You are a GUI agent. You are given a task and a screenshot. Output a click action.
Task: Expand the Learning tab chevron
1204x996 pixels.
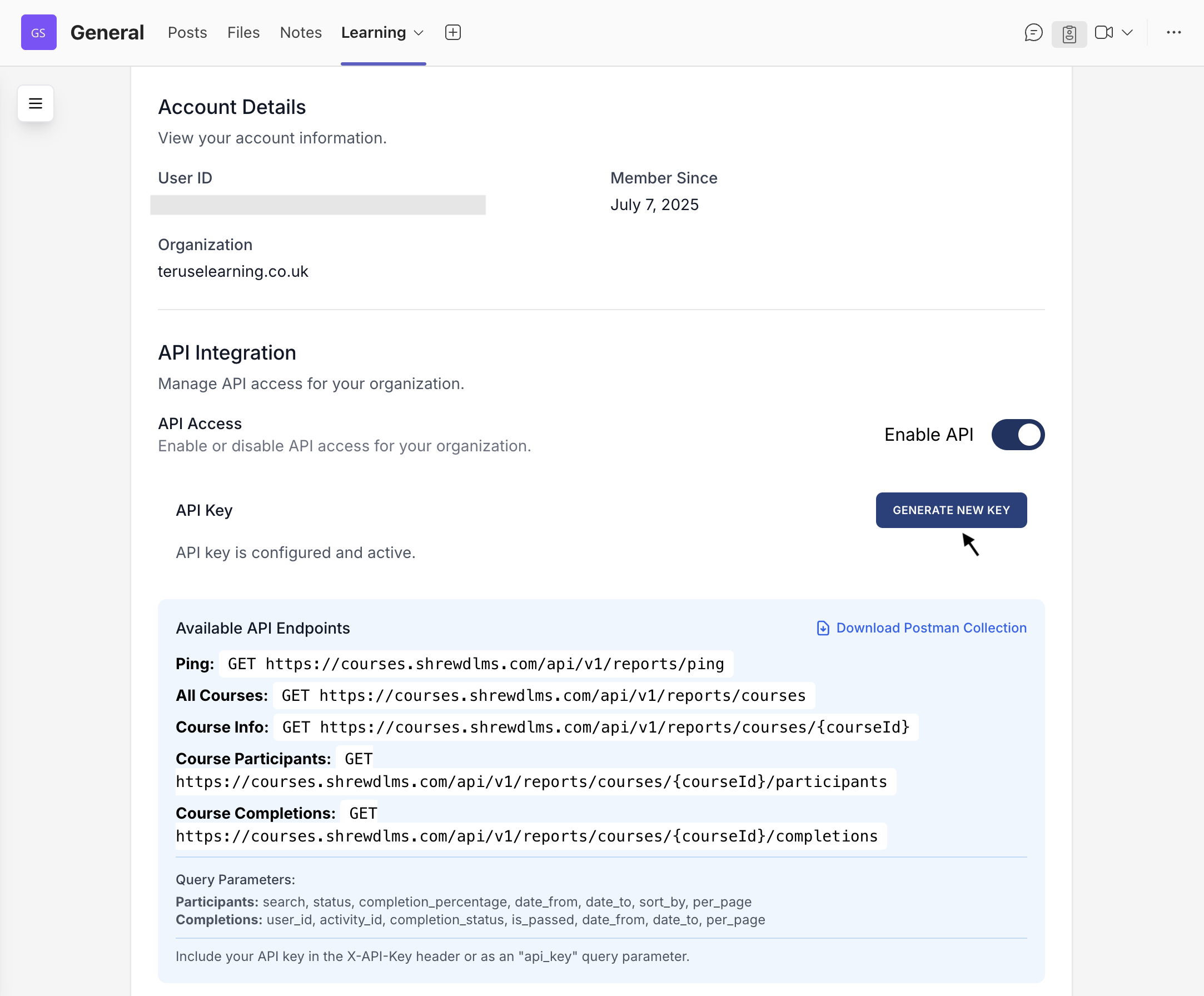click(419, 33)
